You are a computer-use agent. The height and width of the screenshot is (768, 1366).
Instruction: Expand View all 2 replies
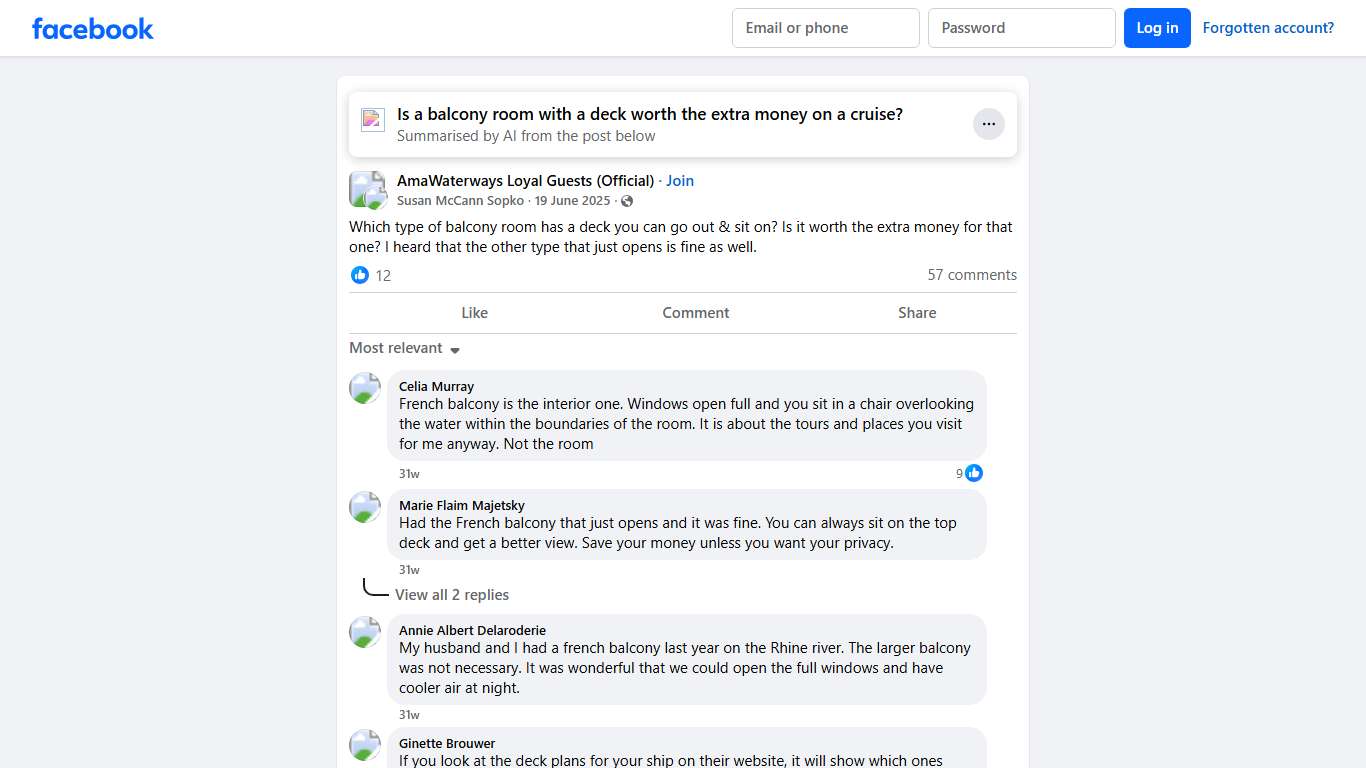click(x=451, y=595)
